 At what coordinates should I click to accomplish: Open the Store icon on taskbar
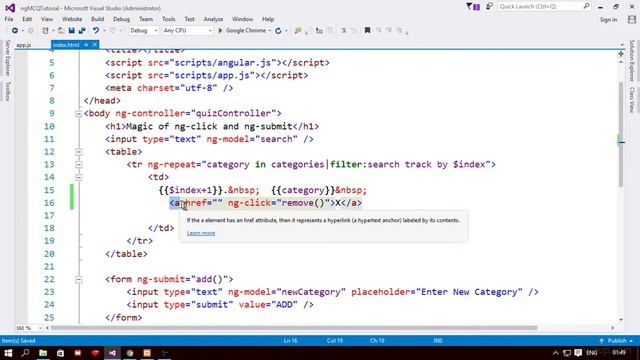(x=60, y=353)
